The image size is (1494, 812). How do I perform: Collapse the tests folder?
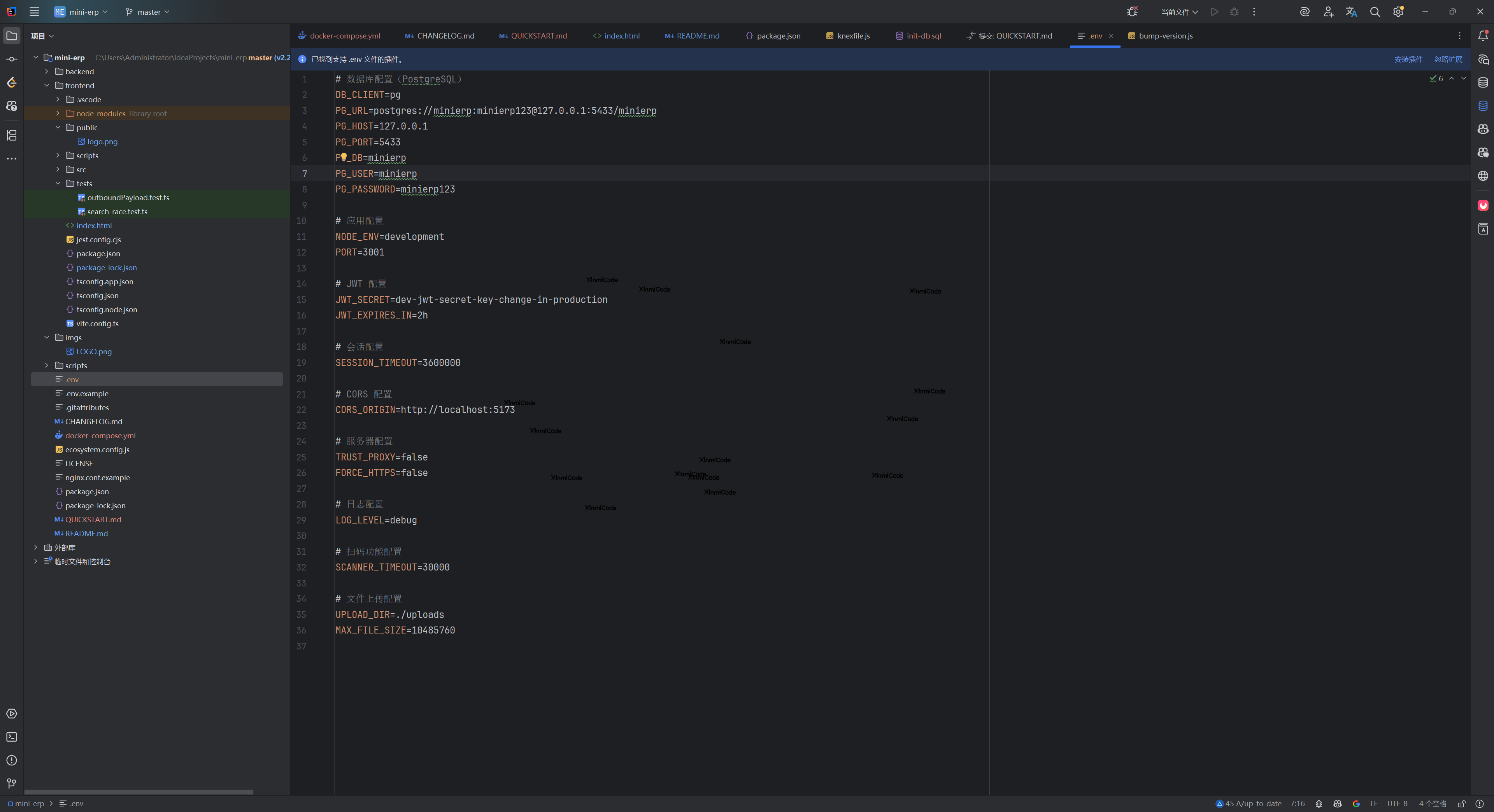click(58, 183)
